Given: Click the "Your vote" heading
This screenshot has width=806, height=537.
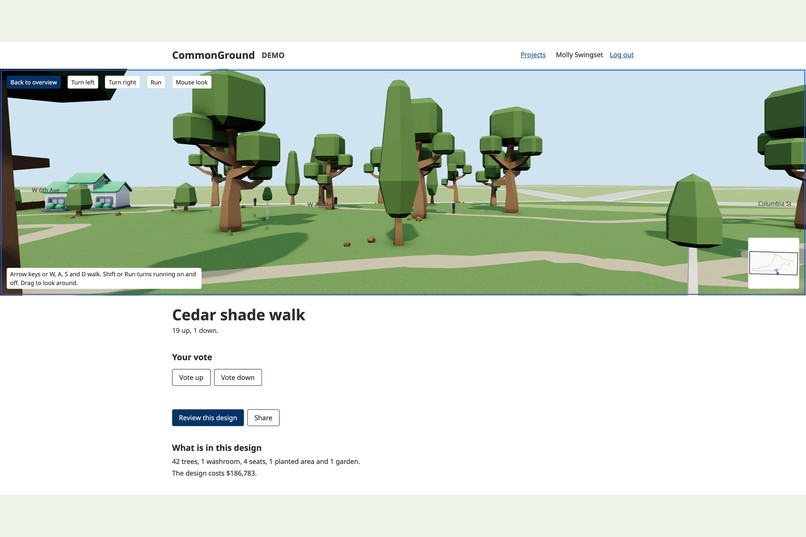Looking at the screenshot, I should tap(192, 357).
